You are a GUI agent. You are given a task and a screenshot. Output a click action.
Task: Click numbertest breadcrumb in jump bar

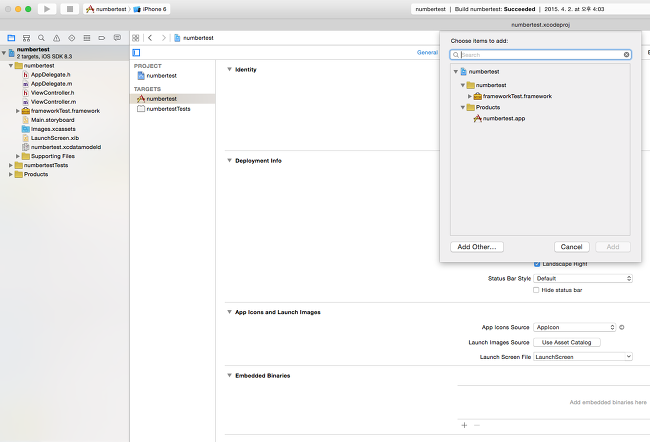click(x=194, y=38)
